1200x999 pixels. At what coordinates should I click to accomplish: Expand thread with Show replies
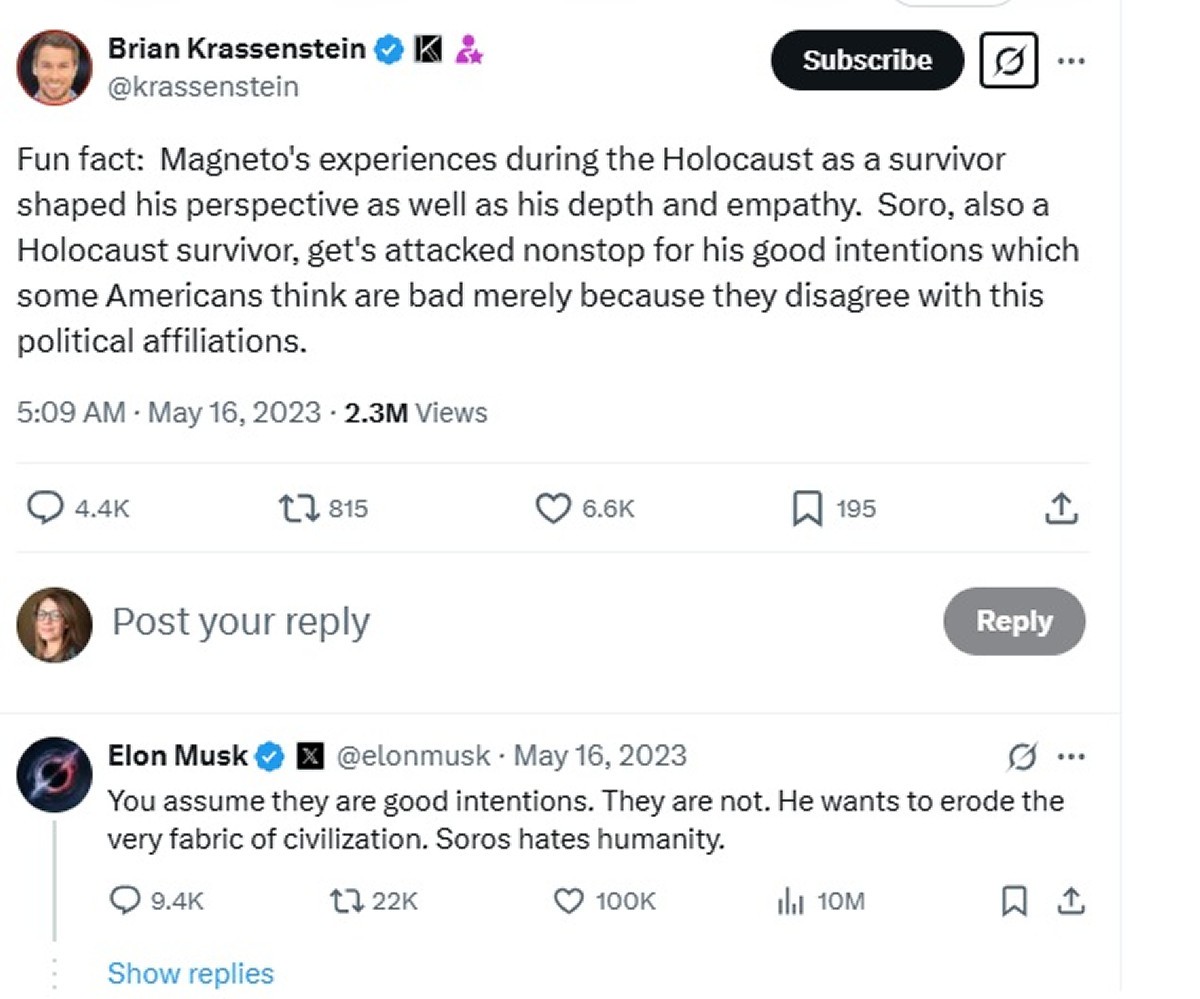coord(190,973)
